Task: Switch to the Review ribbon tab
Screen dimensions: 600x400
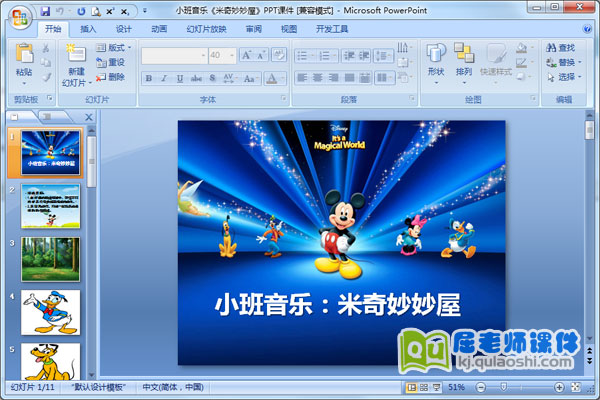Action: click(253, 29)
